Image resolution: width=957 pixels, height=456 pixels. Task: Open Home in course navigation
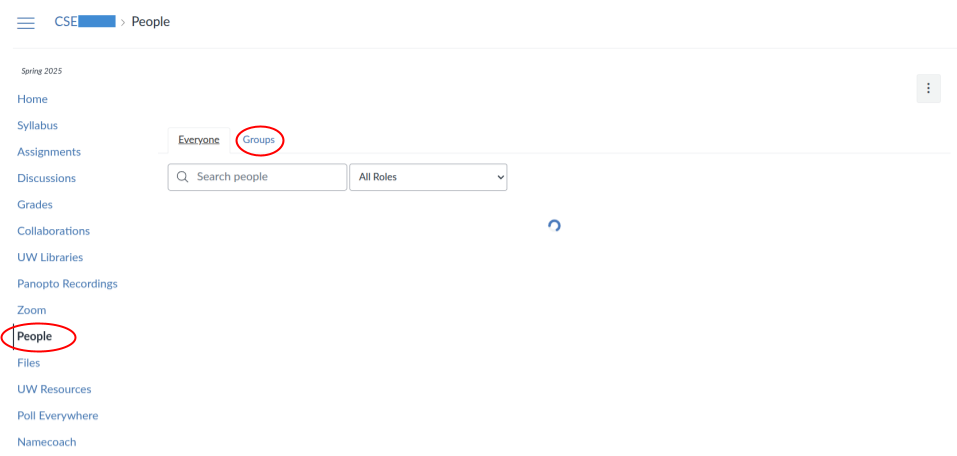point(32,99)
